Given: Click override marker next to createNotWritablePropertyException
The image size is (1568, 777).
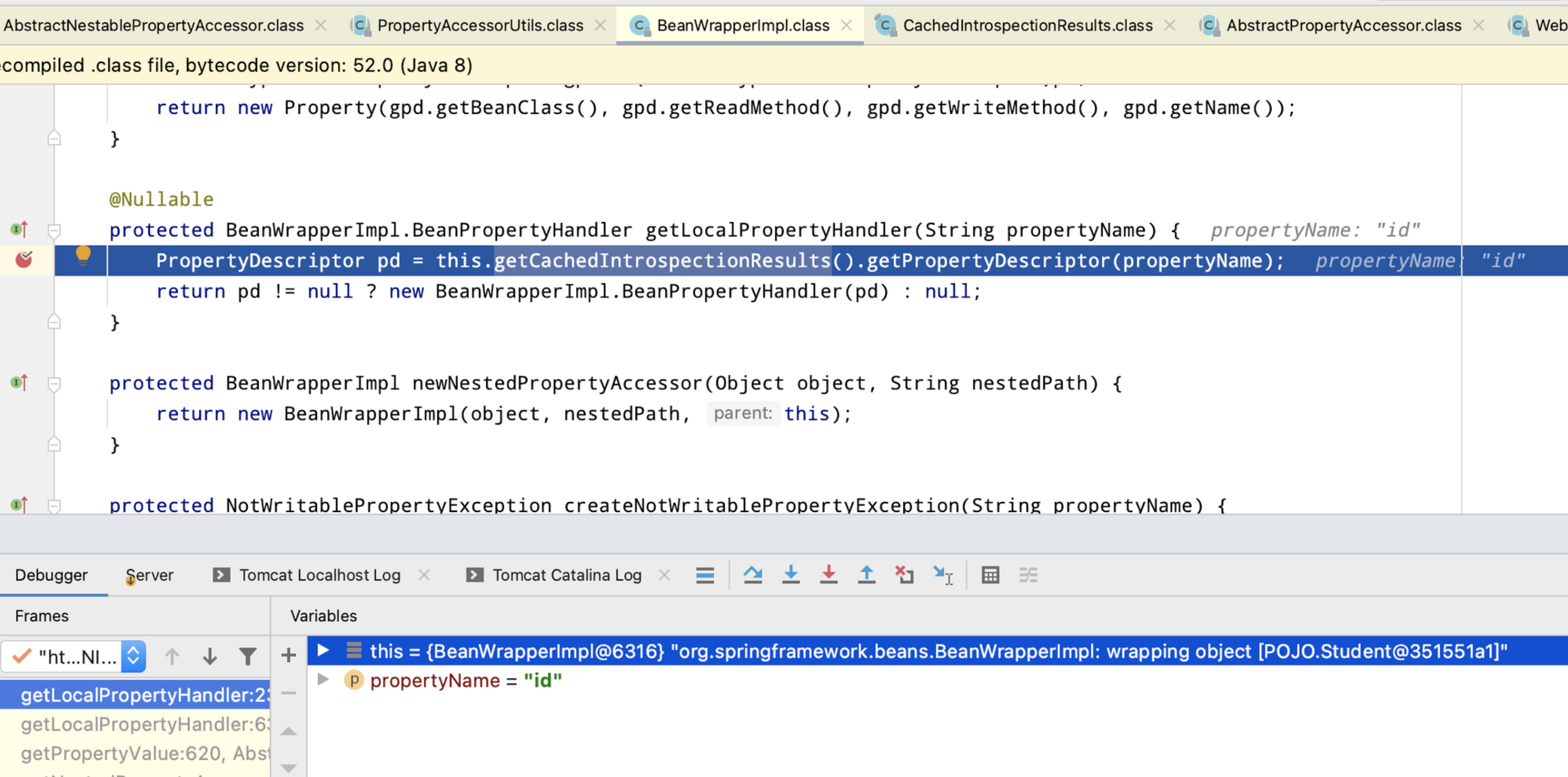Looking at the screenshot, I should (19, 505).
